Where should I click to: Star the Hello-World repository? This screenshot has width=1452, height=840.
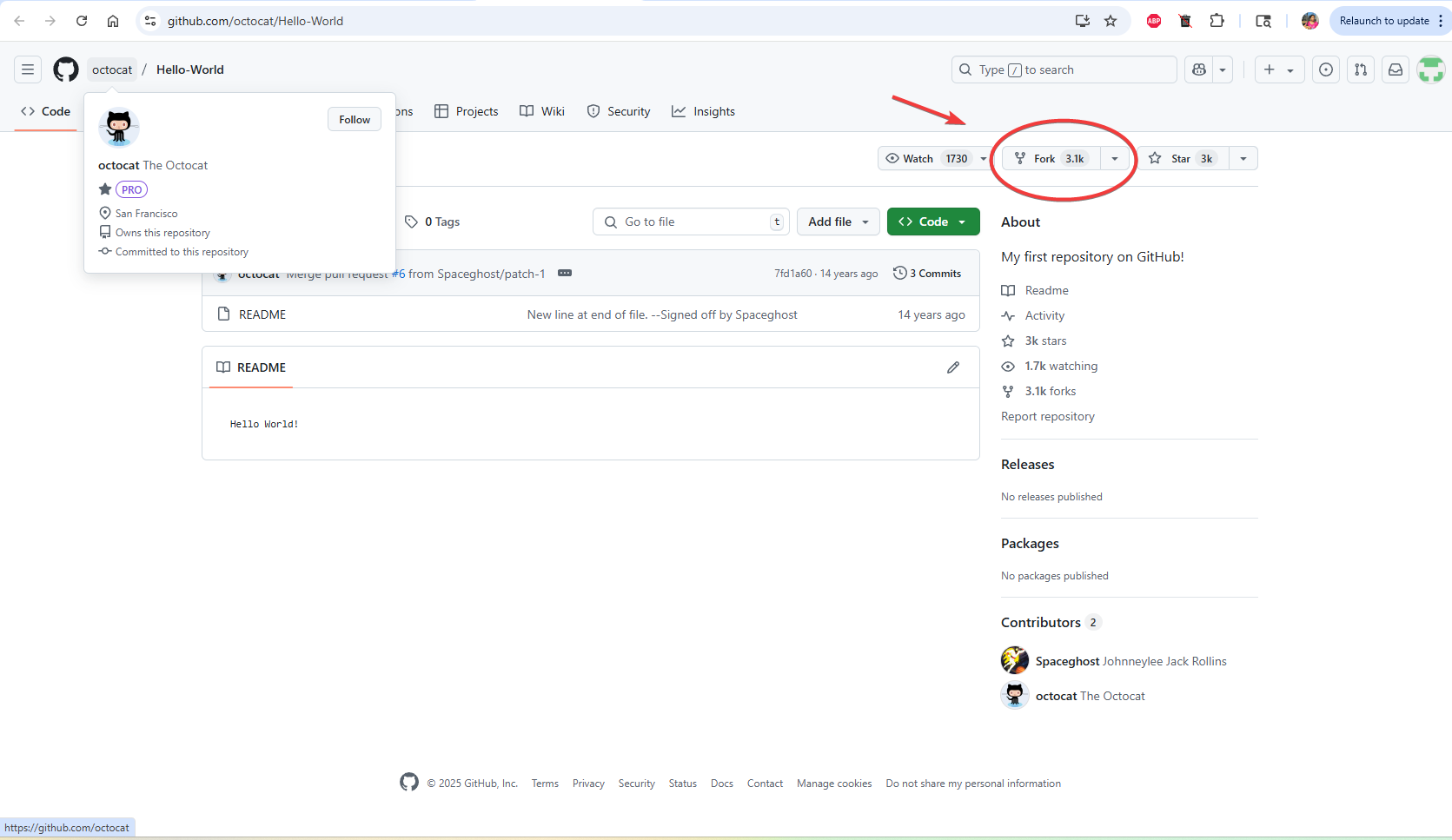tap(1183, 158)
